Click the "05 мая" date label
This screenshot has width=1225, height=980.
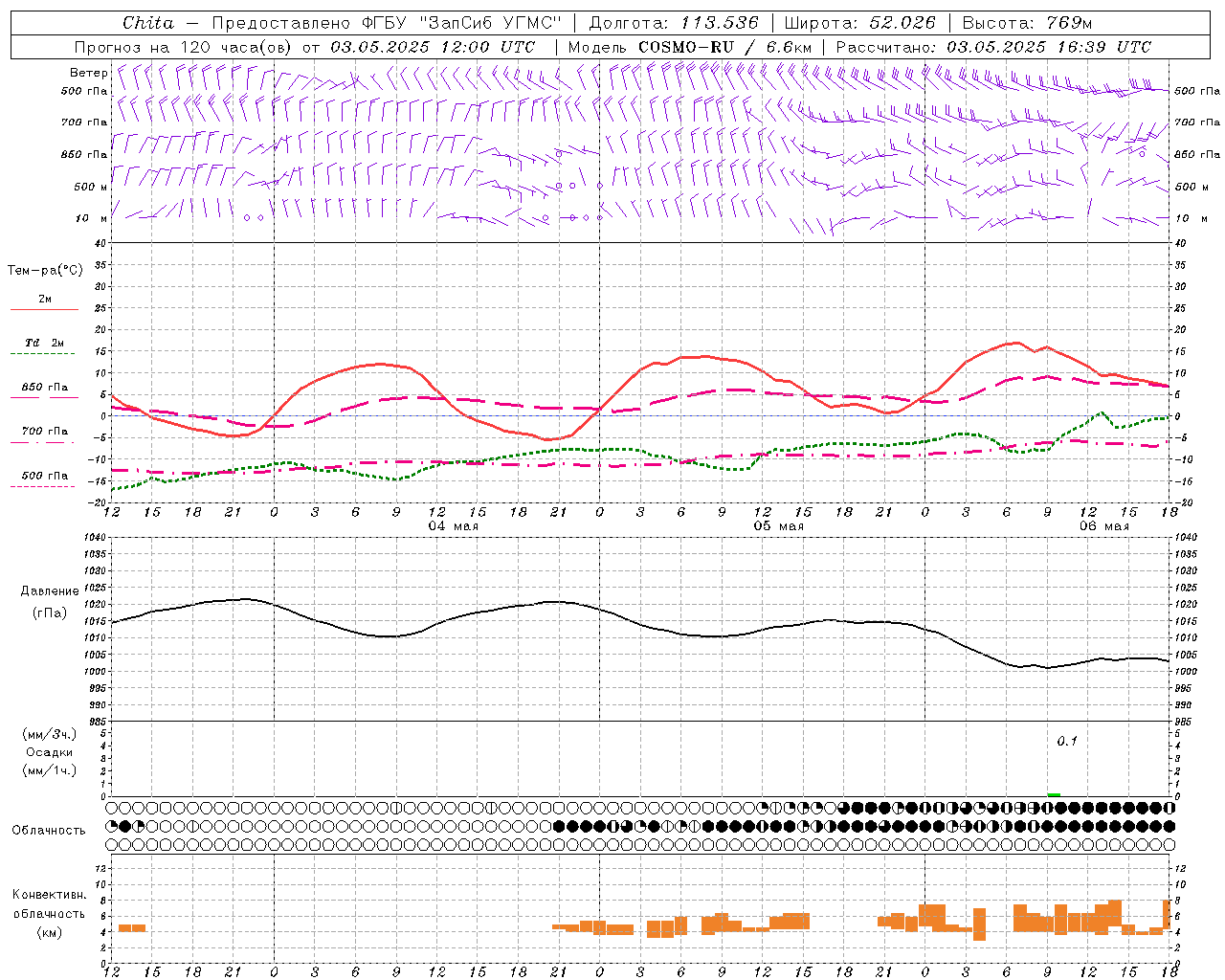click(x=779, y=526)
